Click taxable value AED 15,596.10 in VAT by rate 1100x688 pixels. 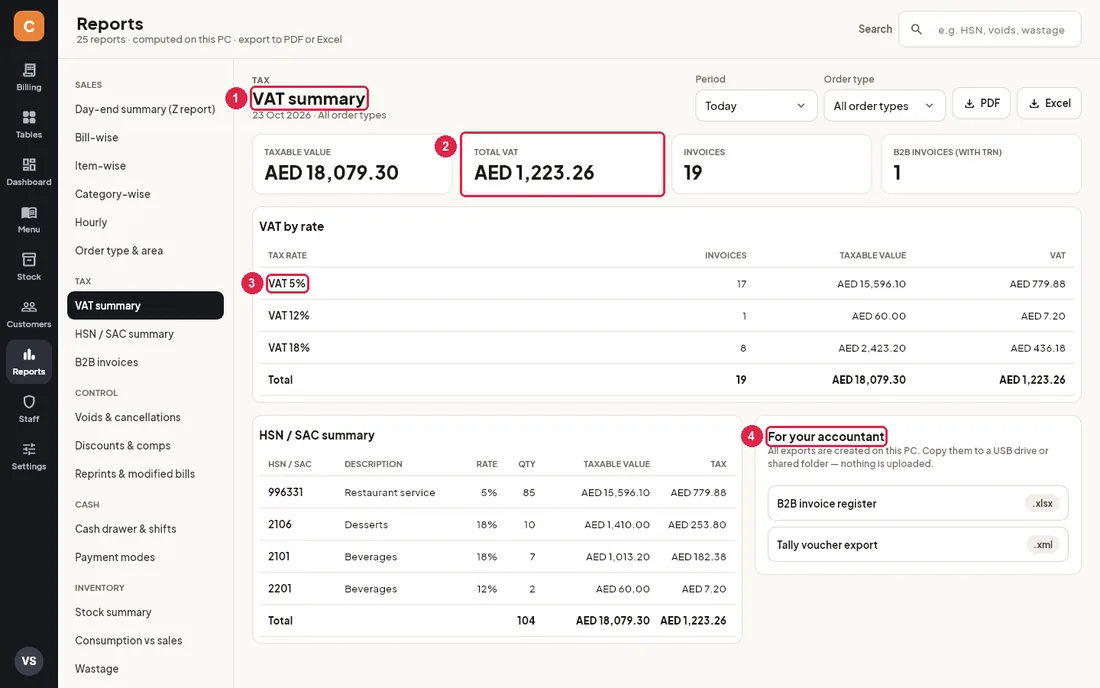tap(871, 284)
